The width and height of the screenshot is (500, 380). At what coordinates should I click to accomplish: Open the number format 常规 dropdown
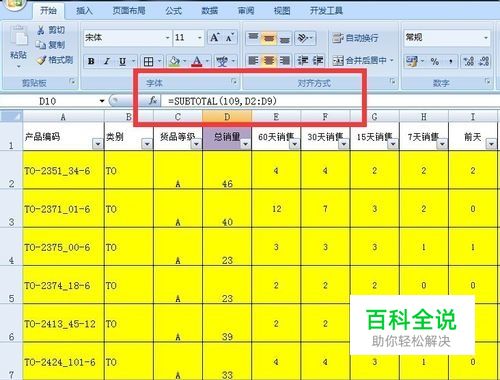pyautogui.click(x=486, y=38)
